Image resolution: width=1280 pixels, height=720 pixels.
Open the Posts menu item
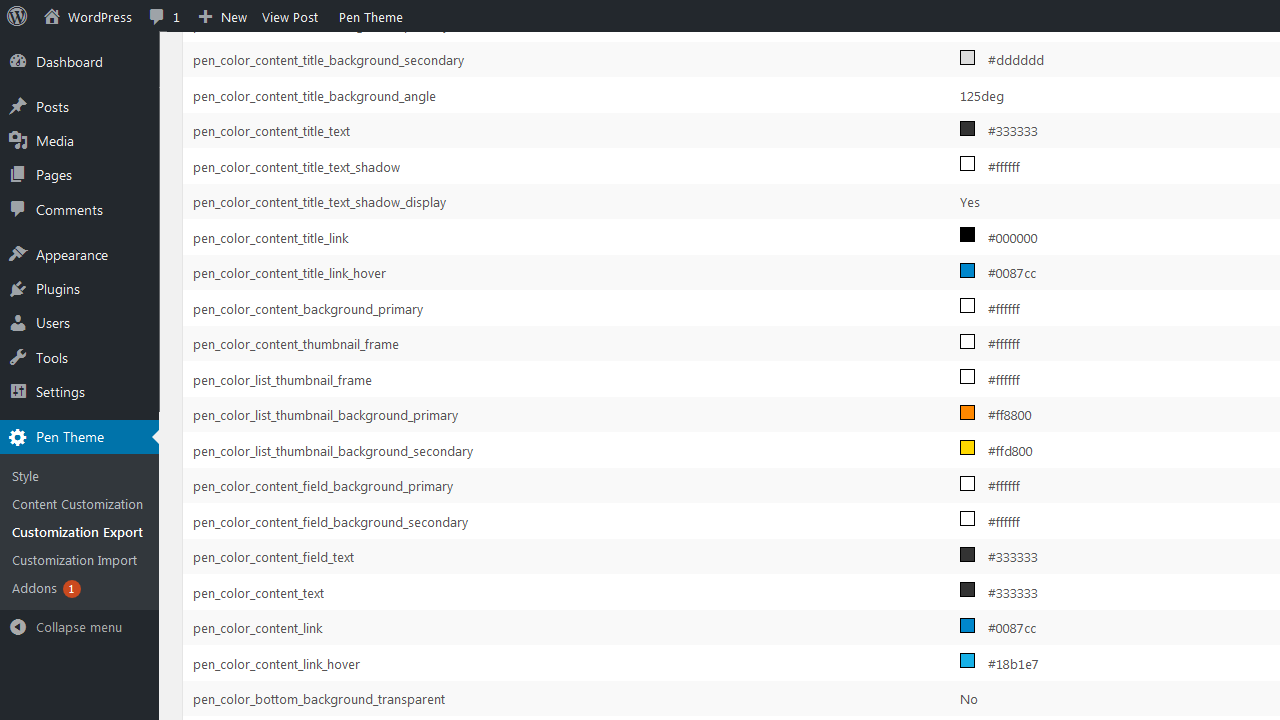(53, 107)
